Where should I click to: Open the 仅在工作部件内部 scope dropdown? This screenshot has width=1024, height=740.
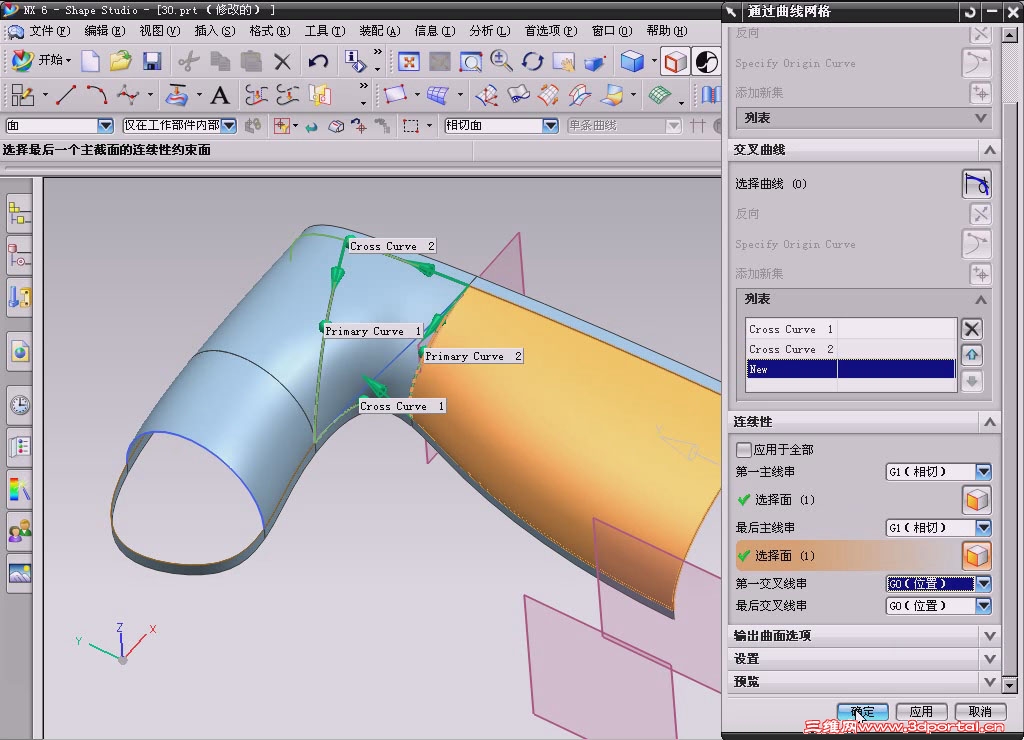(x=228, y=125)
